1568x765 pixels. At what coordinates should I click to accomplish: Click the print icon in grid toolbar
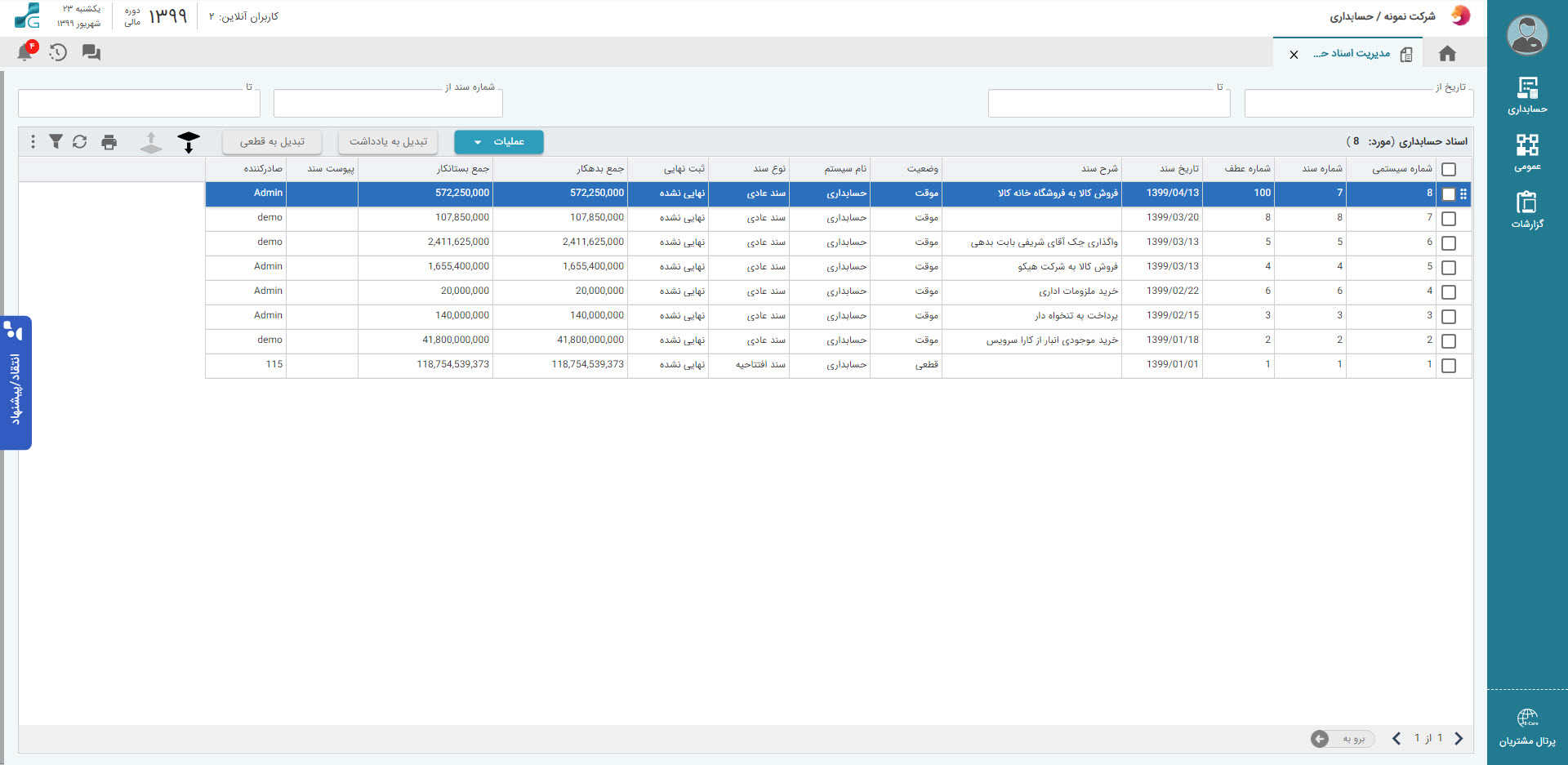pos(109,142)
